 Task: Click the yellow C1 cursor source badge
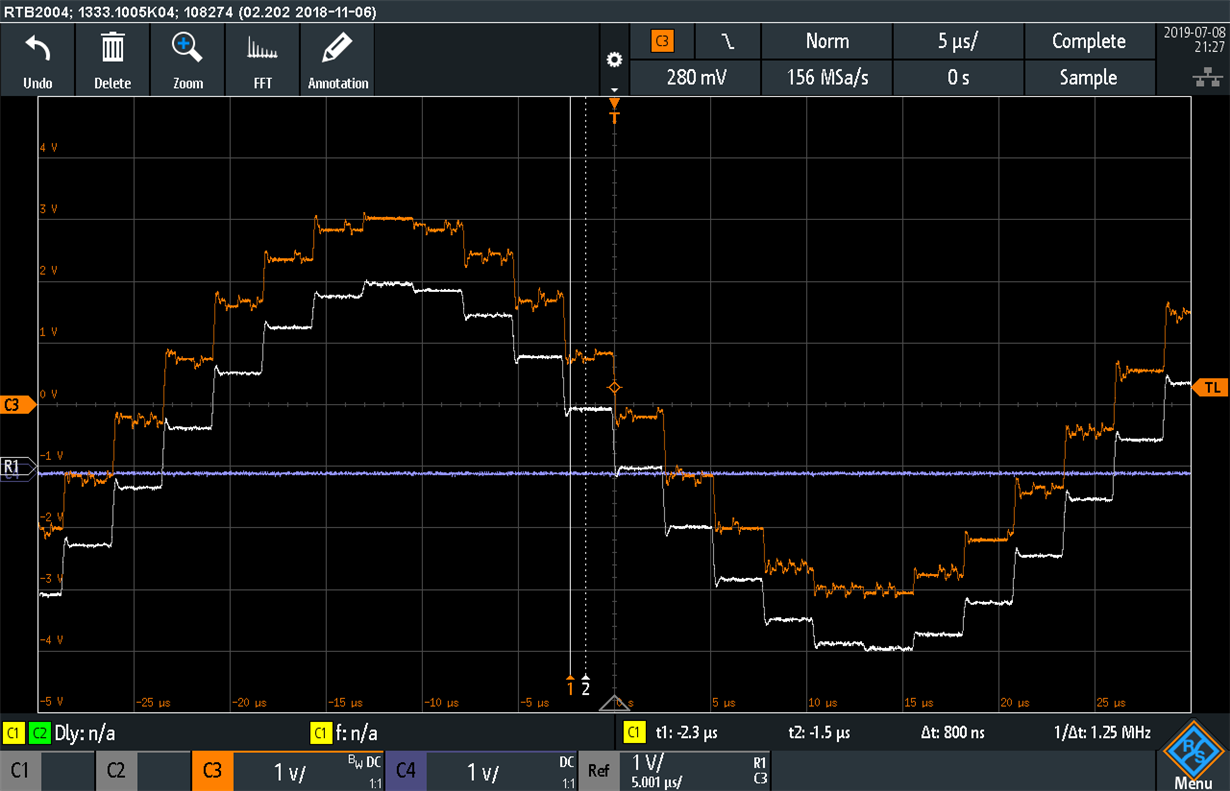point(634,733)
